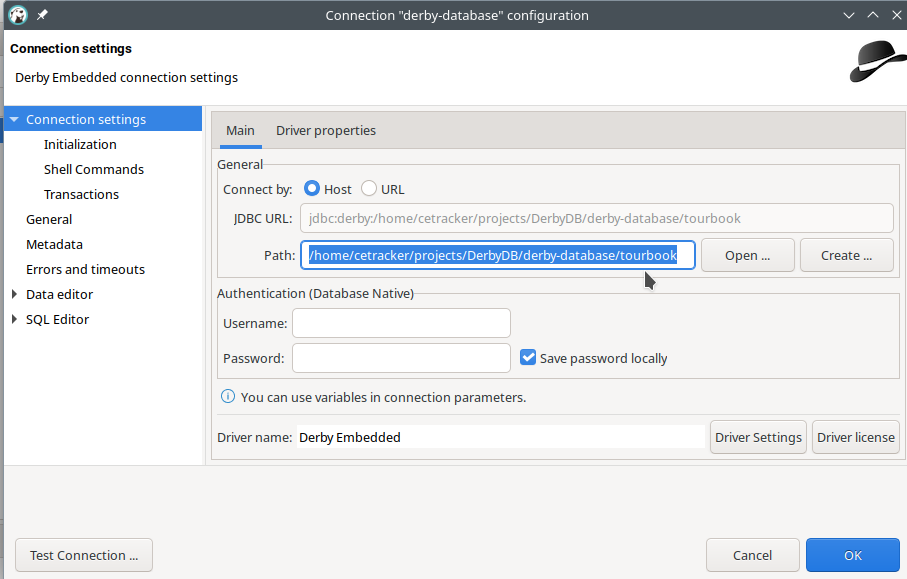Expand the Data editor tree node
This screenshot has width=907, height=579.
(14, 294)
